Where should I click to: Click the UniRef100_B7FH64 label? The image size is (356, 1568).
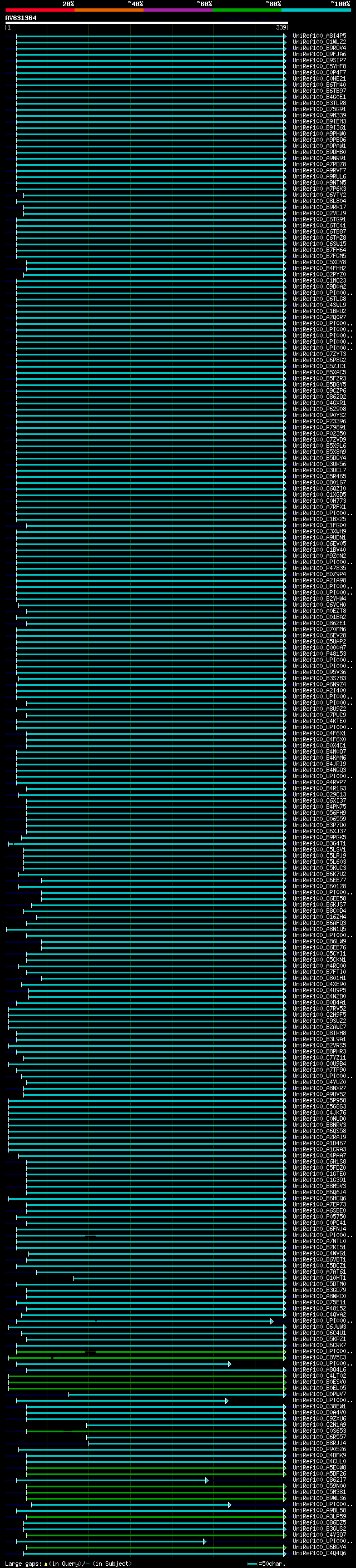point(319,250)
